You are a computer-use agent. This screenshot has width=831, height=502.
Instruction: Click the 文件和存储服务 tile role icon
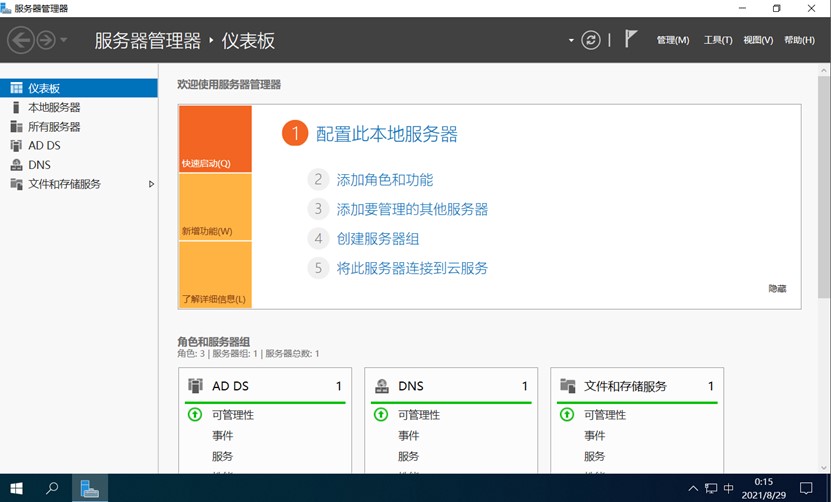[568, 386]
